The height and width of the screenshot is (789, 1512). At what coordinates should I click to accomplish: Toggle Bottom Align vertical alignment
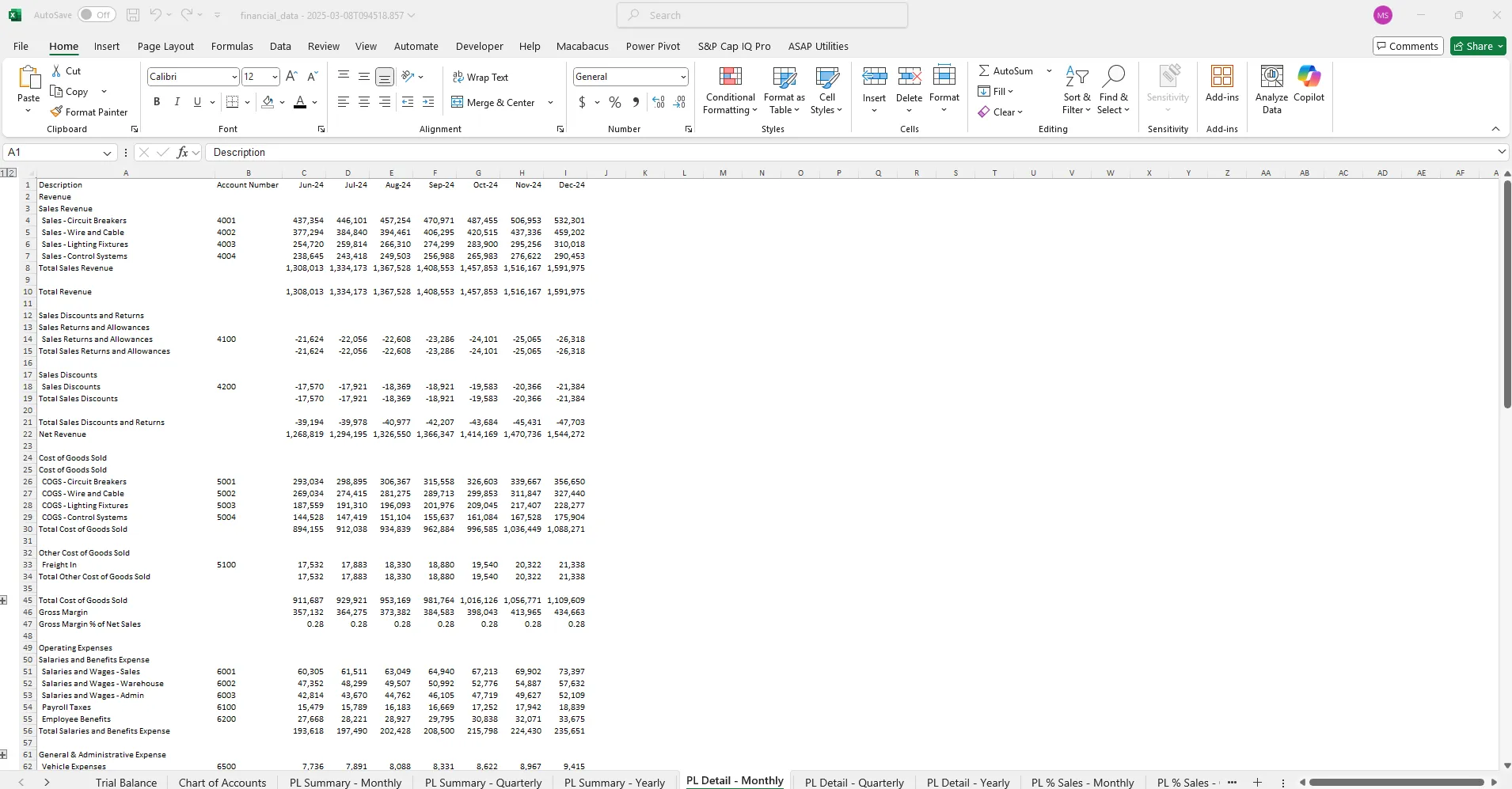tap(385, 77)
